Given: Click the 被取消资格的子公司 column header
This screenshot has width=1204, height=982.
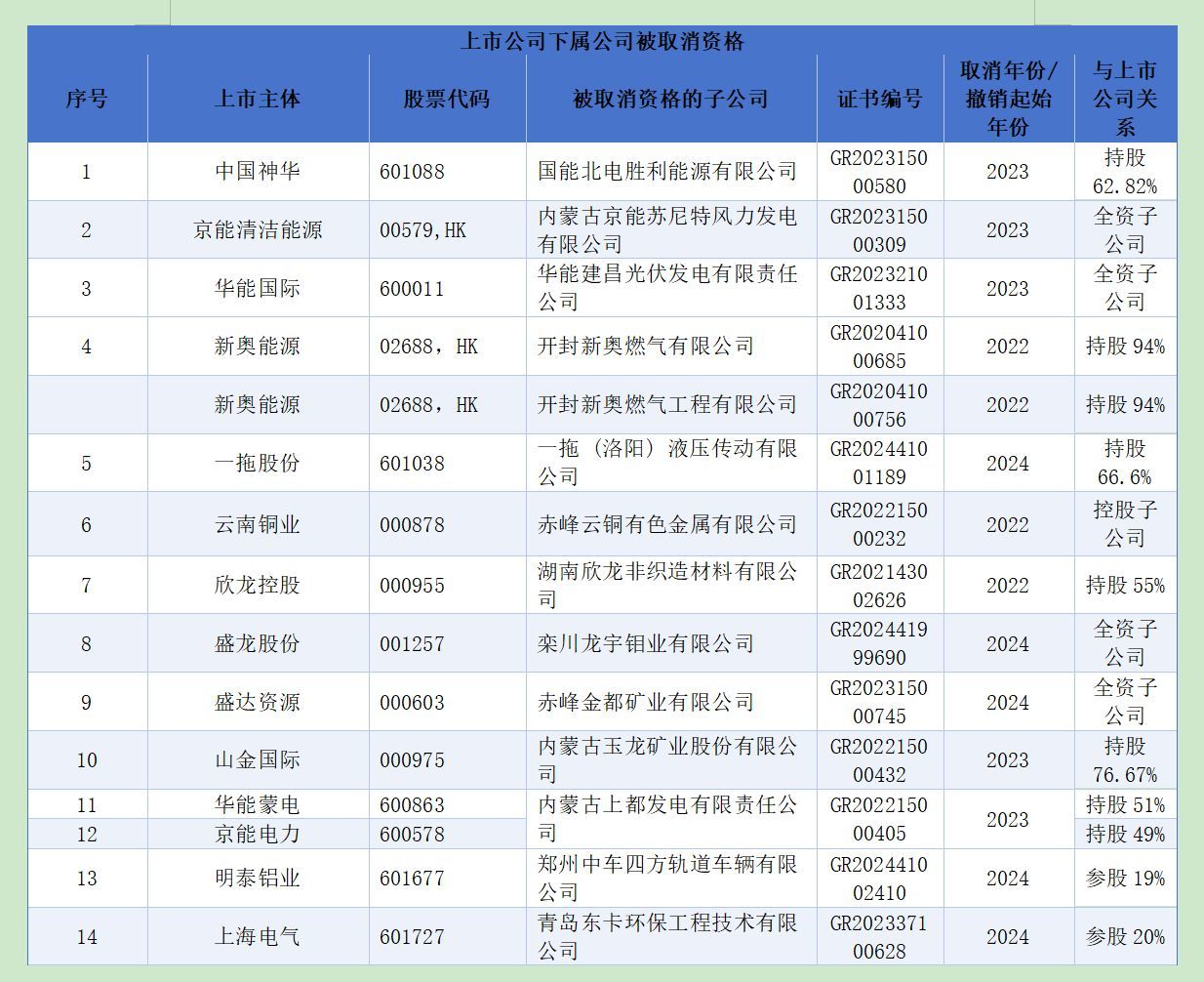Looking at the screenshot, I should [671, 99].
